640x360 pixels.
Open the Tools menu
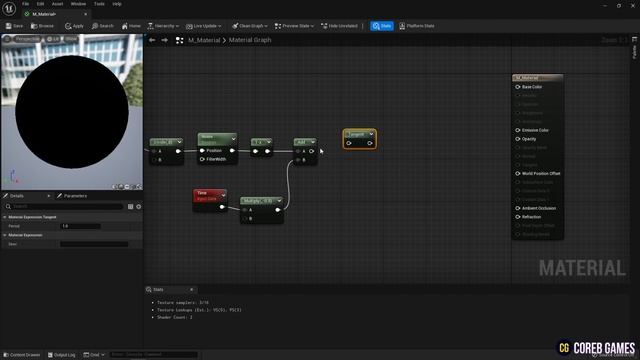tap(99, 4)
